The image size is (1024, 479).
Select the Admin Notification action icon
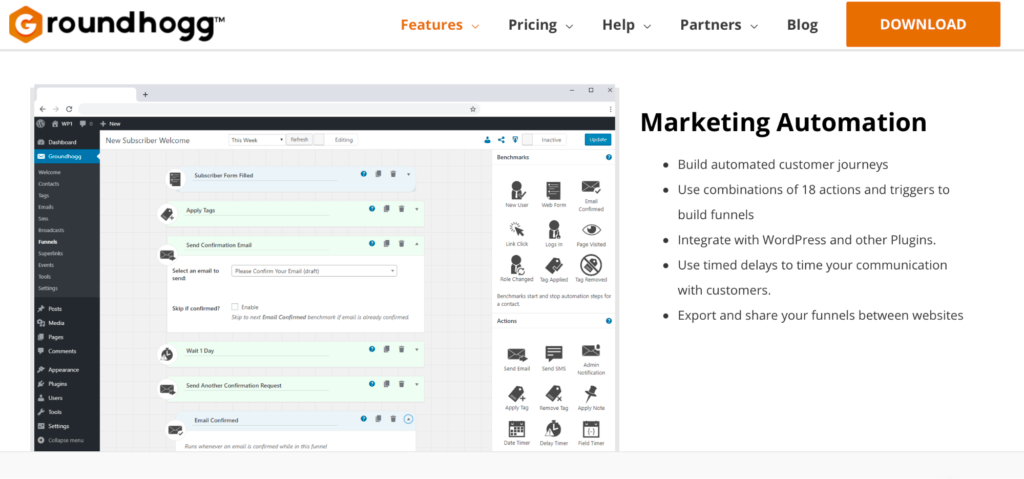pos(591,351)
